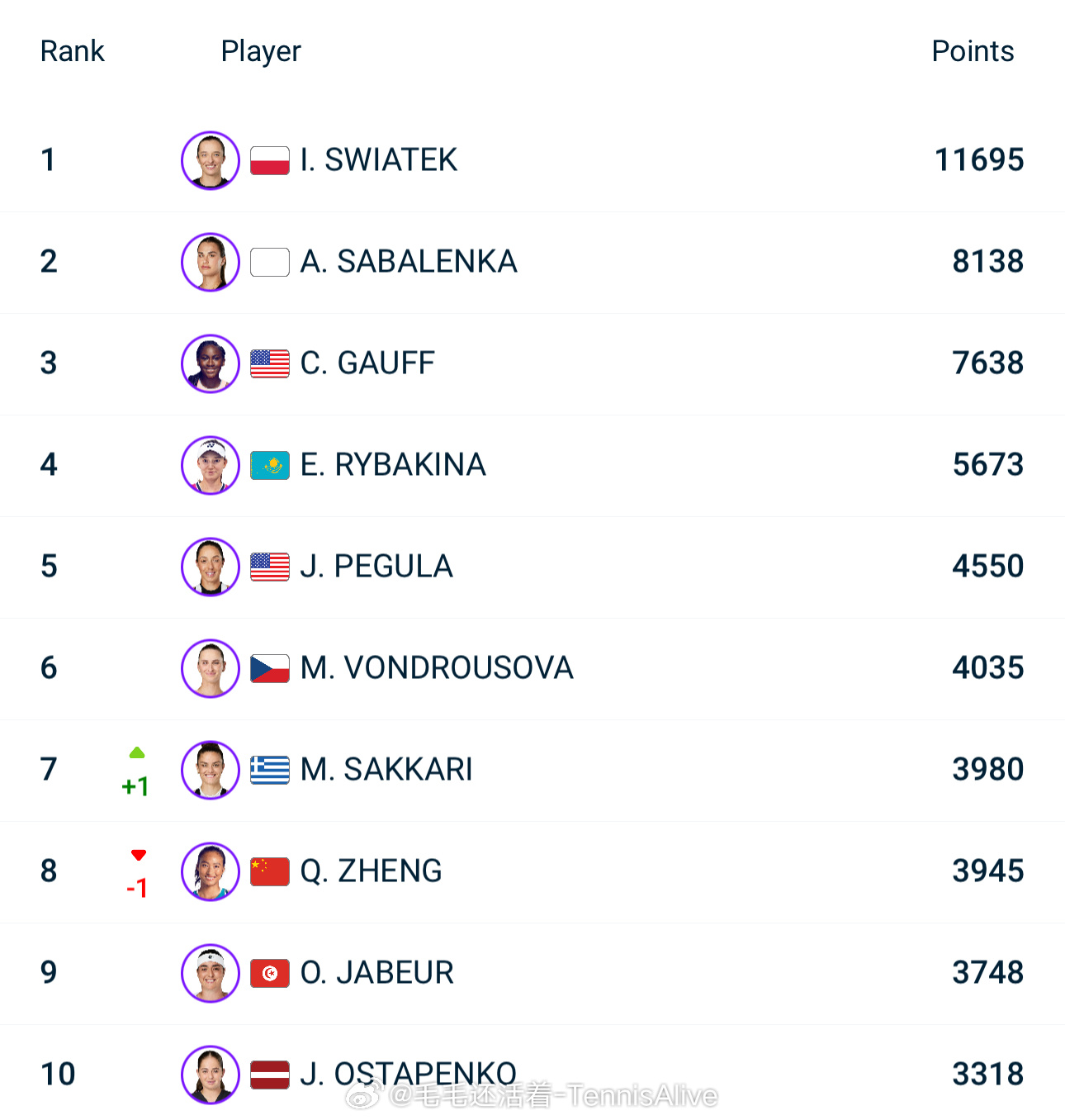Click the green up arrow for Sakkari

point(137,752)
